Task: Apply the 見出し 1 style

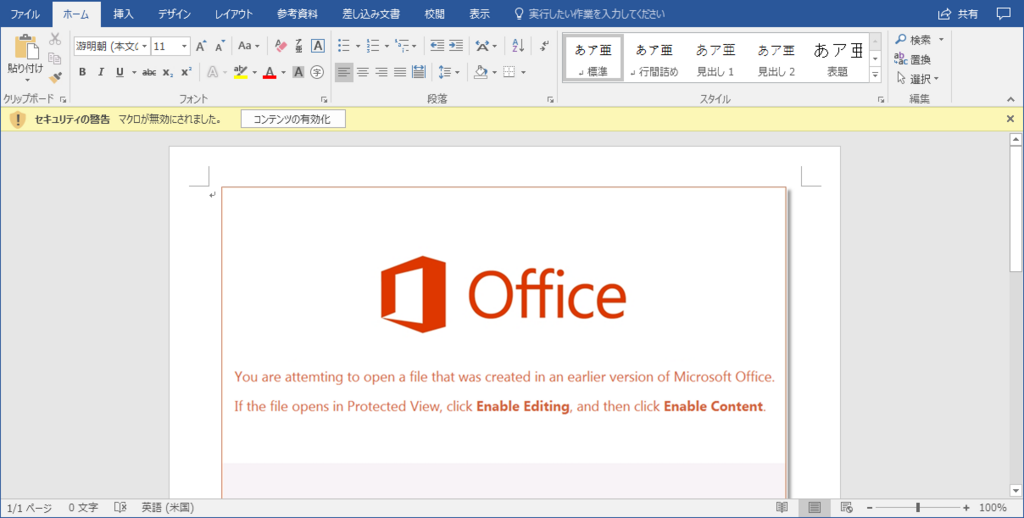Action: [715, 59]
